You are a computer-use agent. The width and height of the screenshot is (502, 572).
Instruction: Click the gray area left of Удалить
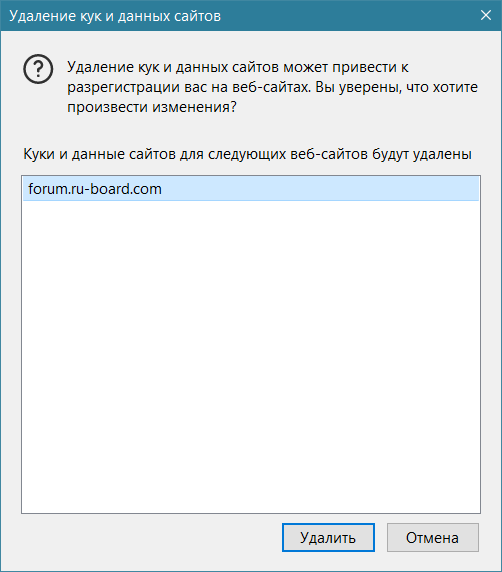coord(150,537)
